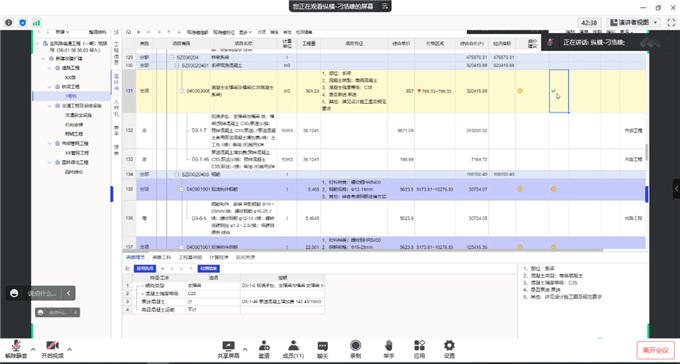680x364 pixels.
Task: Select the 人材机 vertical tab
Action: [x=116, y=108]
